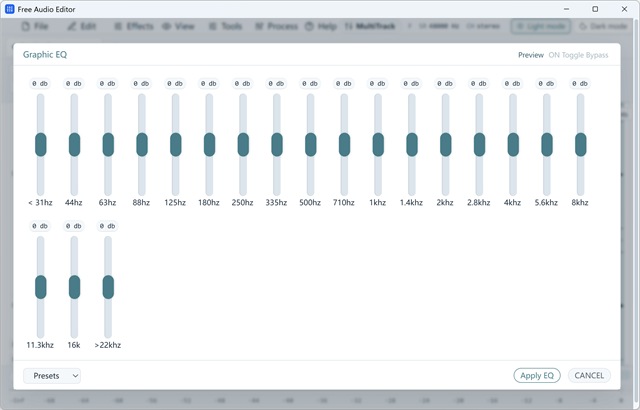Click the 0 db value above 16k
Image resolution: width=640 pixels, height=410 pixels.
coord(74,226)
